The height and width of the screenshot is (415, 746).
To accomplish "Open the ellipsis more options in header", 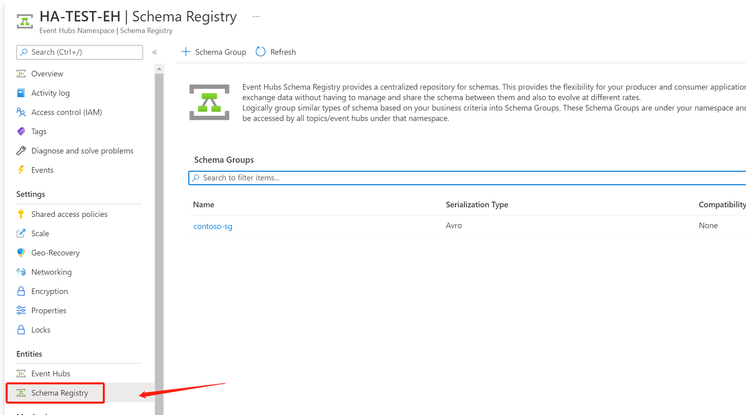I will coord(256,16).
